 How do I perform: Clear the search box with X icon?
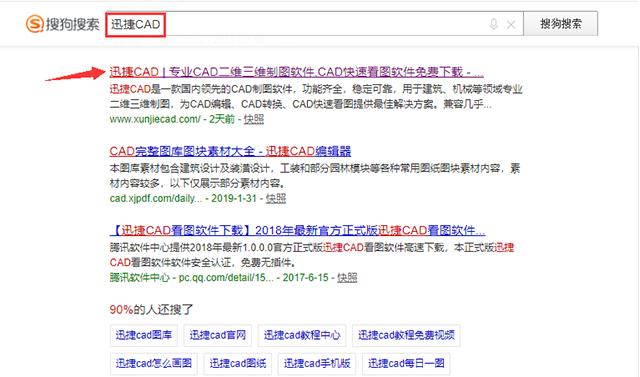coord(511,25)
